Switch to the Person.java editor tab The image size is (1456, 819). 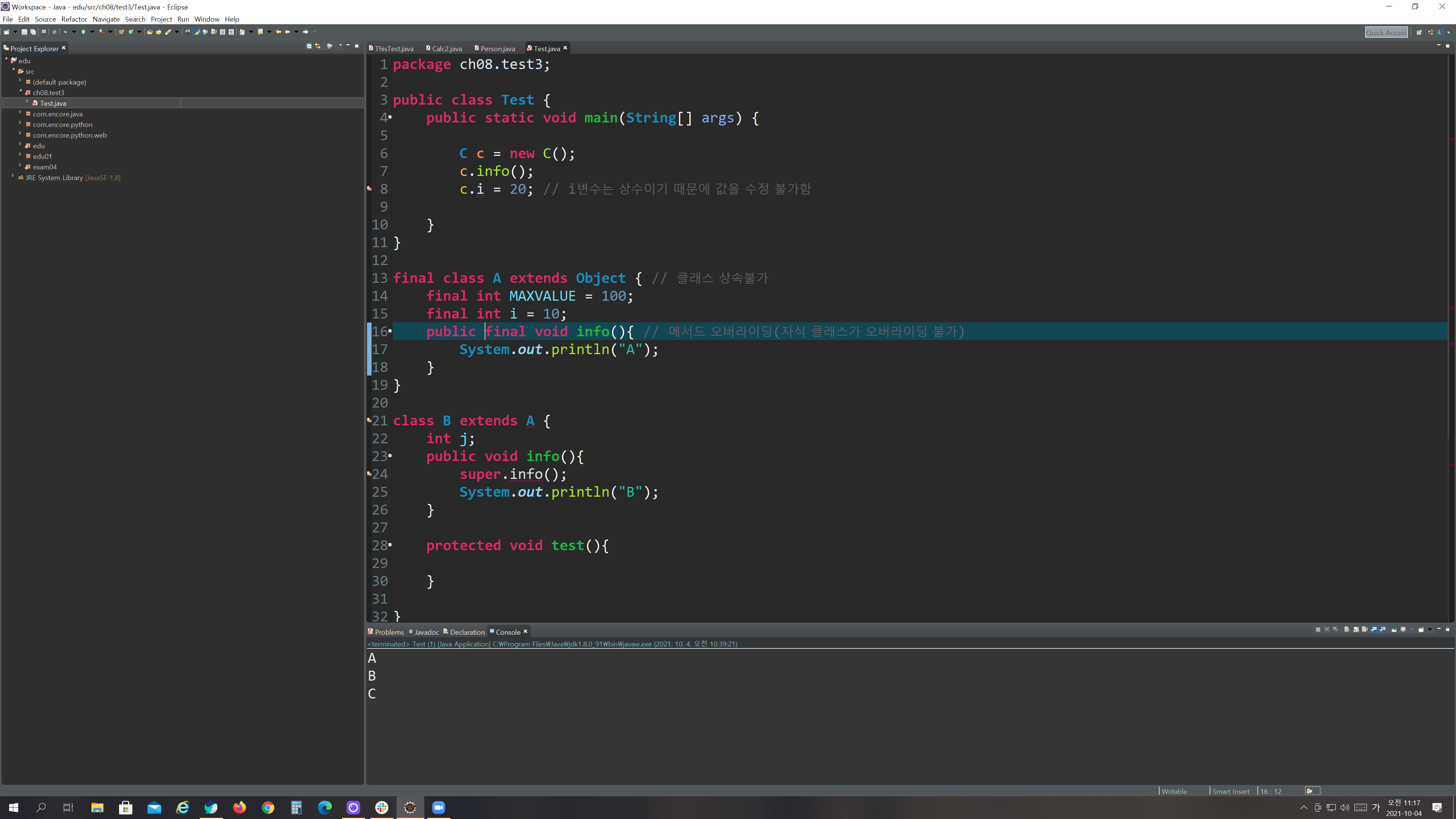497,49
